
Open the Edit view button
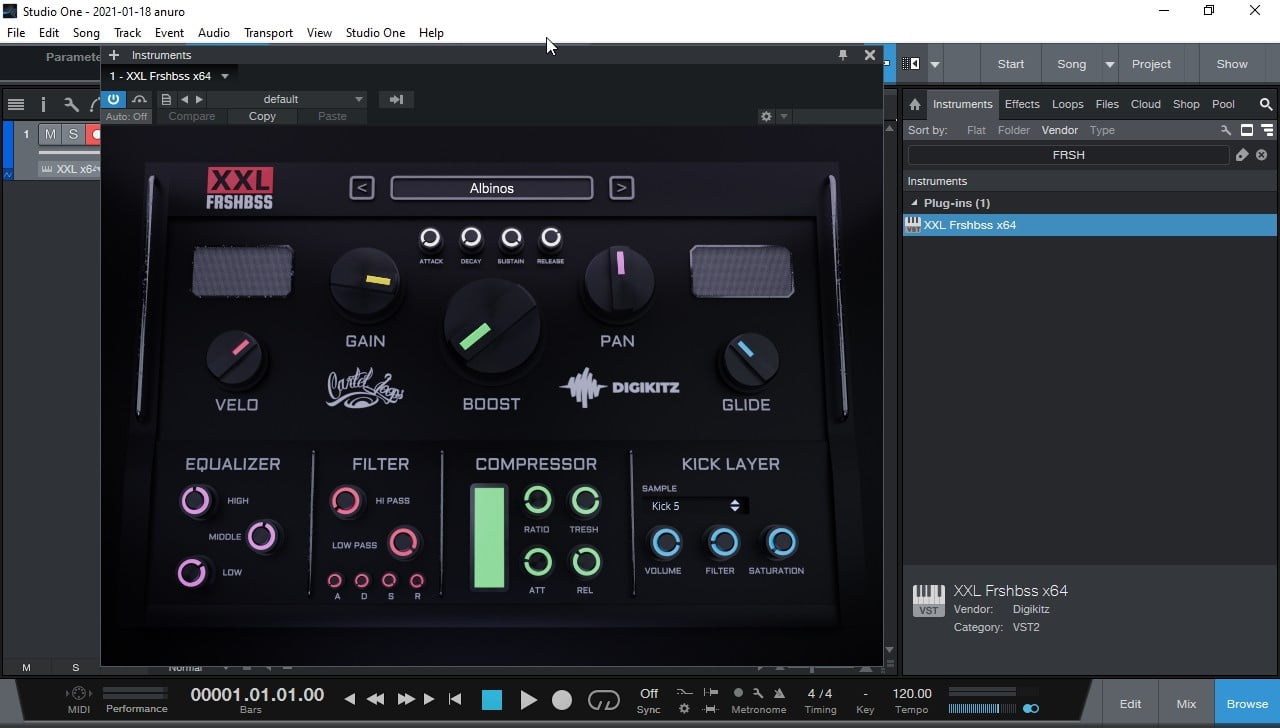point(1130,704)
